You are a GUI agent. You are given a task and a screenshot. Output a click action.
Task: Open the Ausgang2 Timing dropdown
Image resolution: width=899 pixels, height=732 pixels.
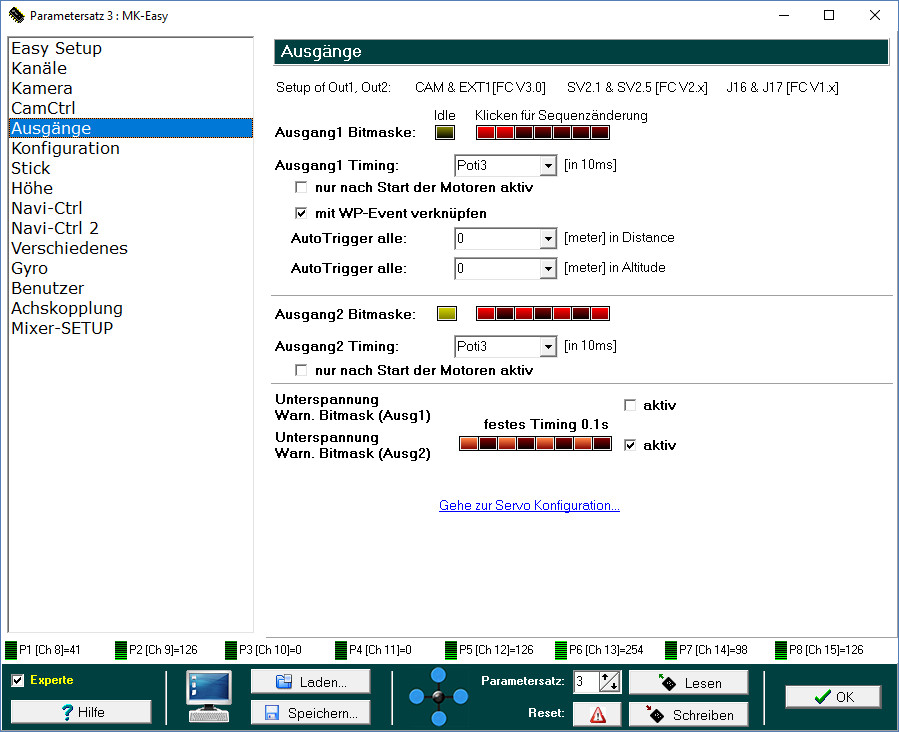[547, 347]
